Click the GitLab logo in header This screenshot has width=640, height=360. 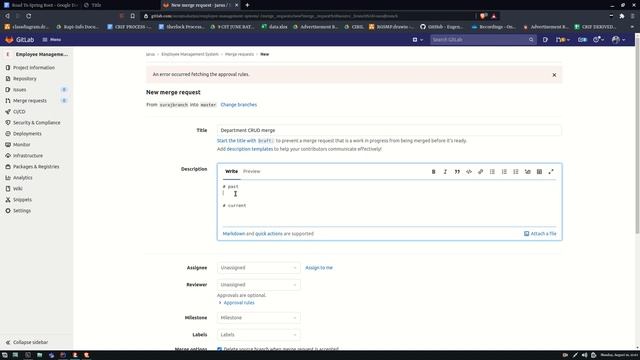point(9,40)
